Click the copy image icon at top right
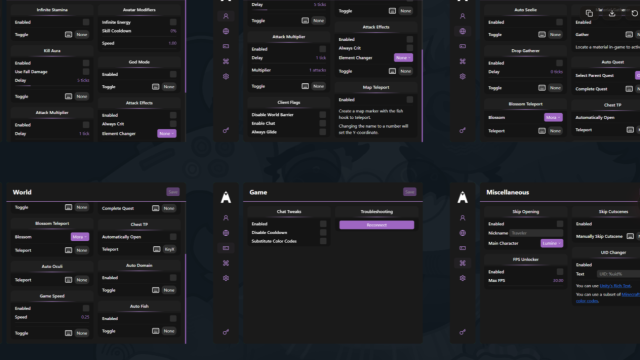The height and width of the screenshot is (360, 640). click(x=589, y=13)
